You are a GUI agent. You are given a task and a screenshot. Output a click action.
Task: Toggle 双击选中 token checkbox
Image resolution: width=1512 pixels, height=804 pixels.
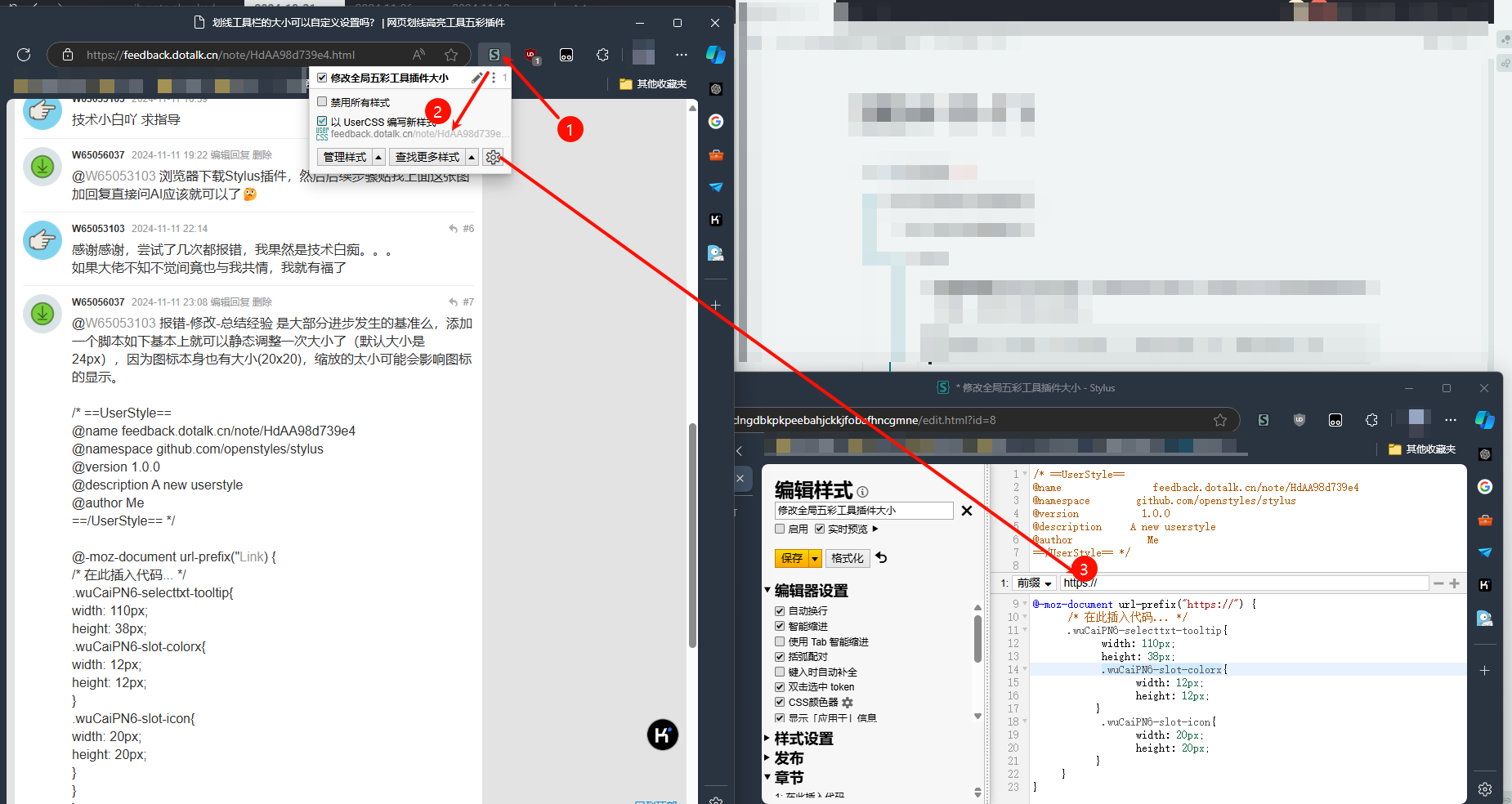click(x=780, y=686)
